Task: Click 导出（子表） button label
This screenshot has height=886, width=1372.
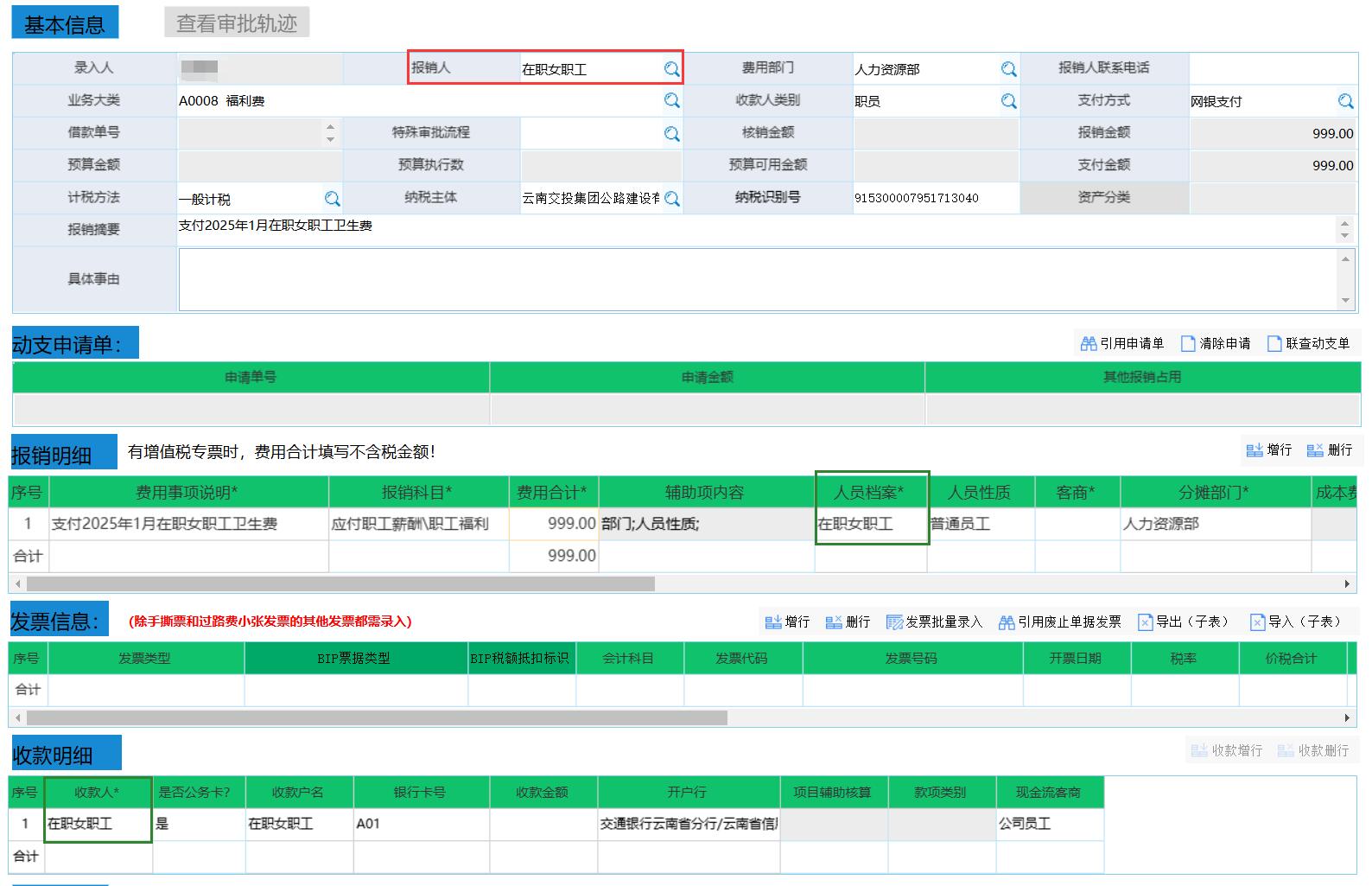Action: pos(1192,622)
